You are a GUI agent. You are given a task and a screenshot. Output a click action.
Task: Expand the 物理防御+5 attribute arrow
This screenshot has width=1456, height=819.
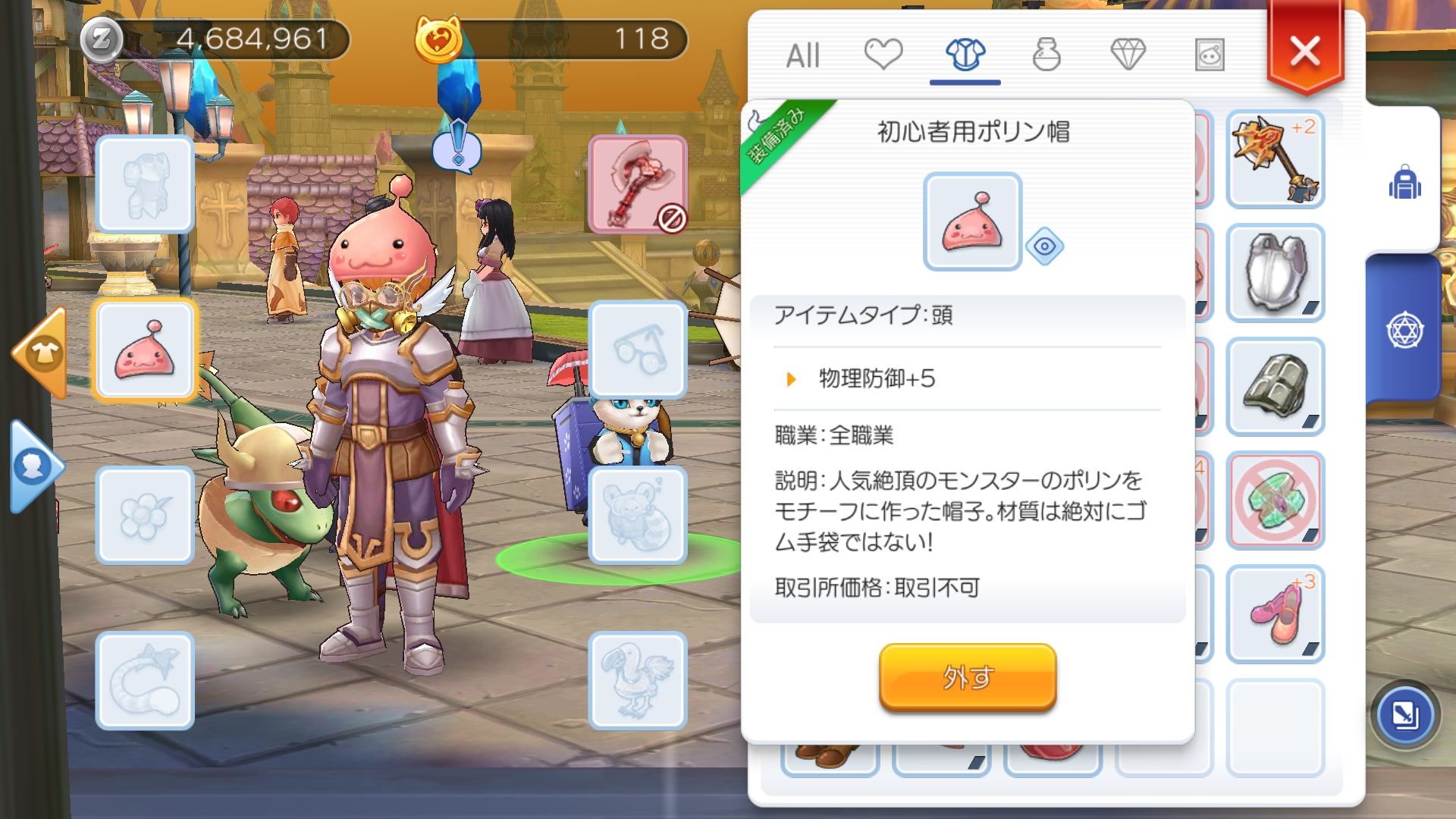pos(792,379)
